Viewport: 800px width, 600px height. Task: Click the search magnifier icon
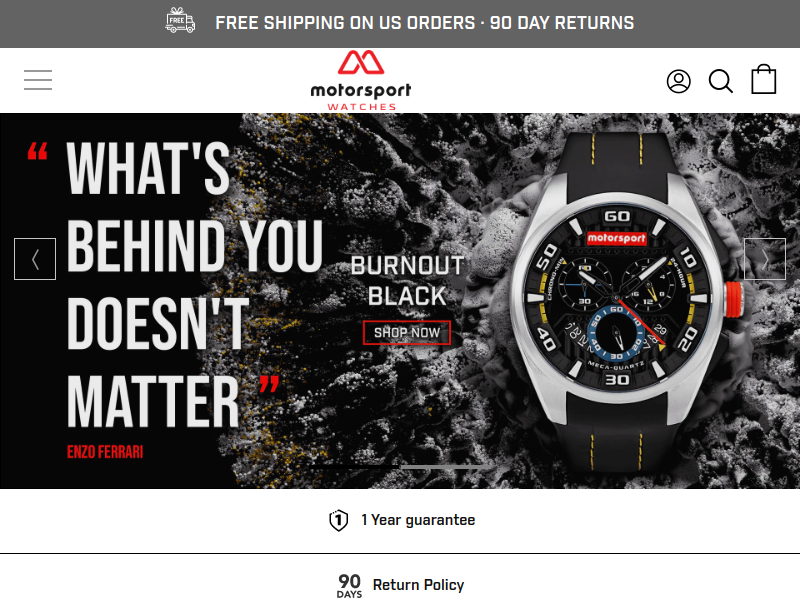(721, 81)
